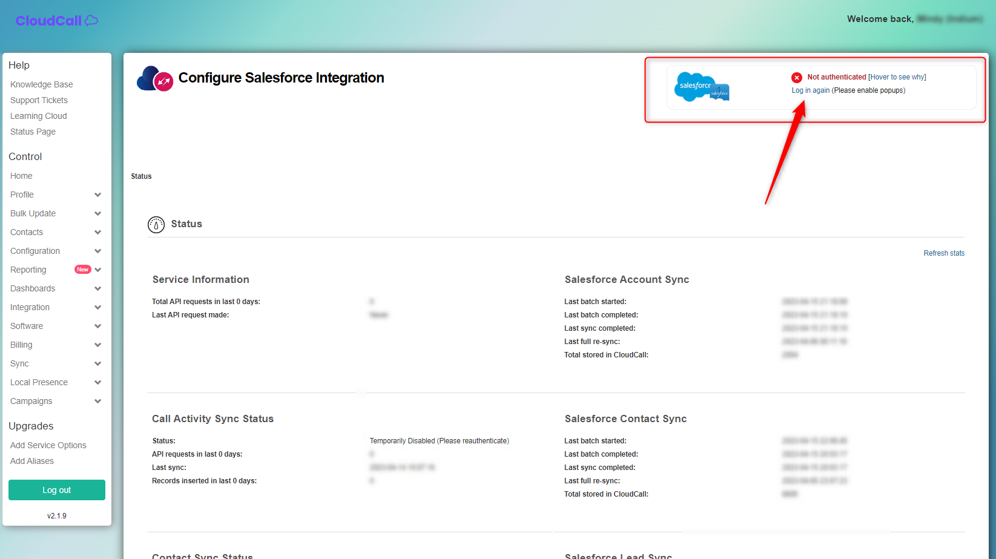Viewport: 996px width, 559px height.
Task: Click the Configure Salesforce Integration page icon
Action: [x=154, y=79]
